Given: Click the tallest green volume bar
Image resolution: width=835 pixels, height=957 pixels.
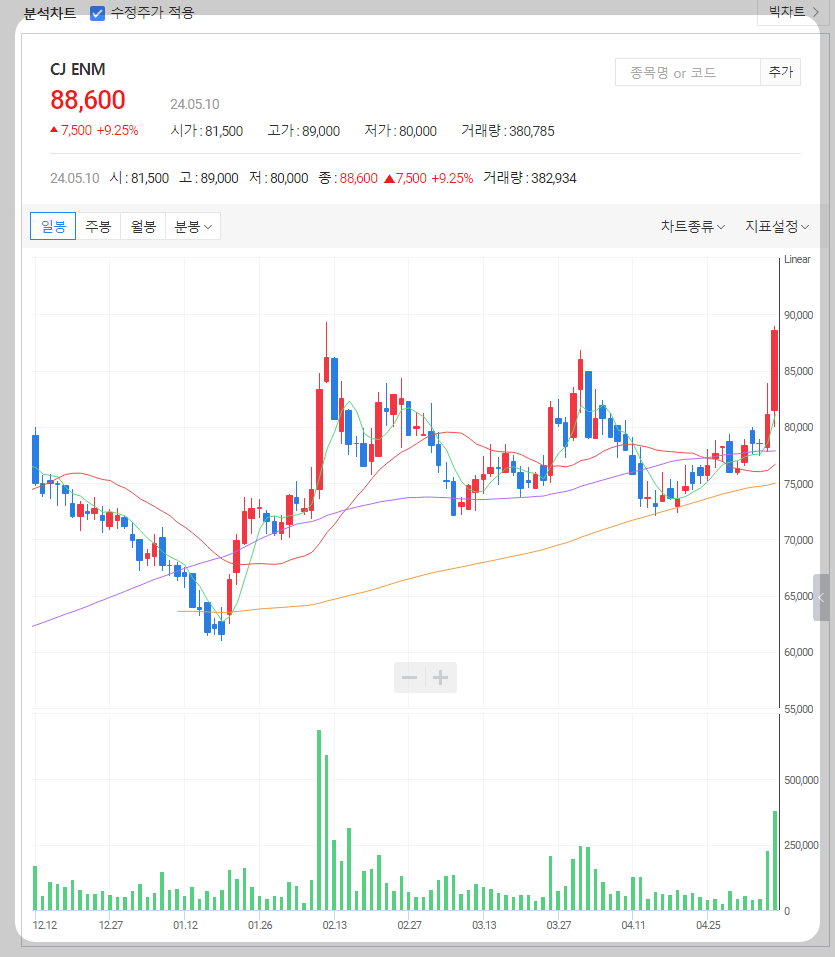Looking at the screenshot, I should [x=319, y=820].
